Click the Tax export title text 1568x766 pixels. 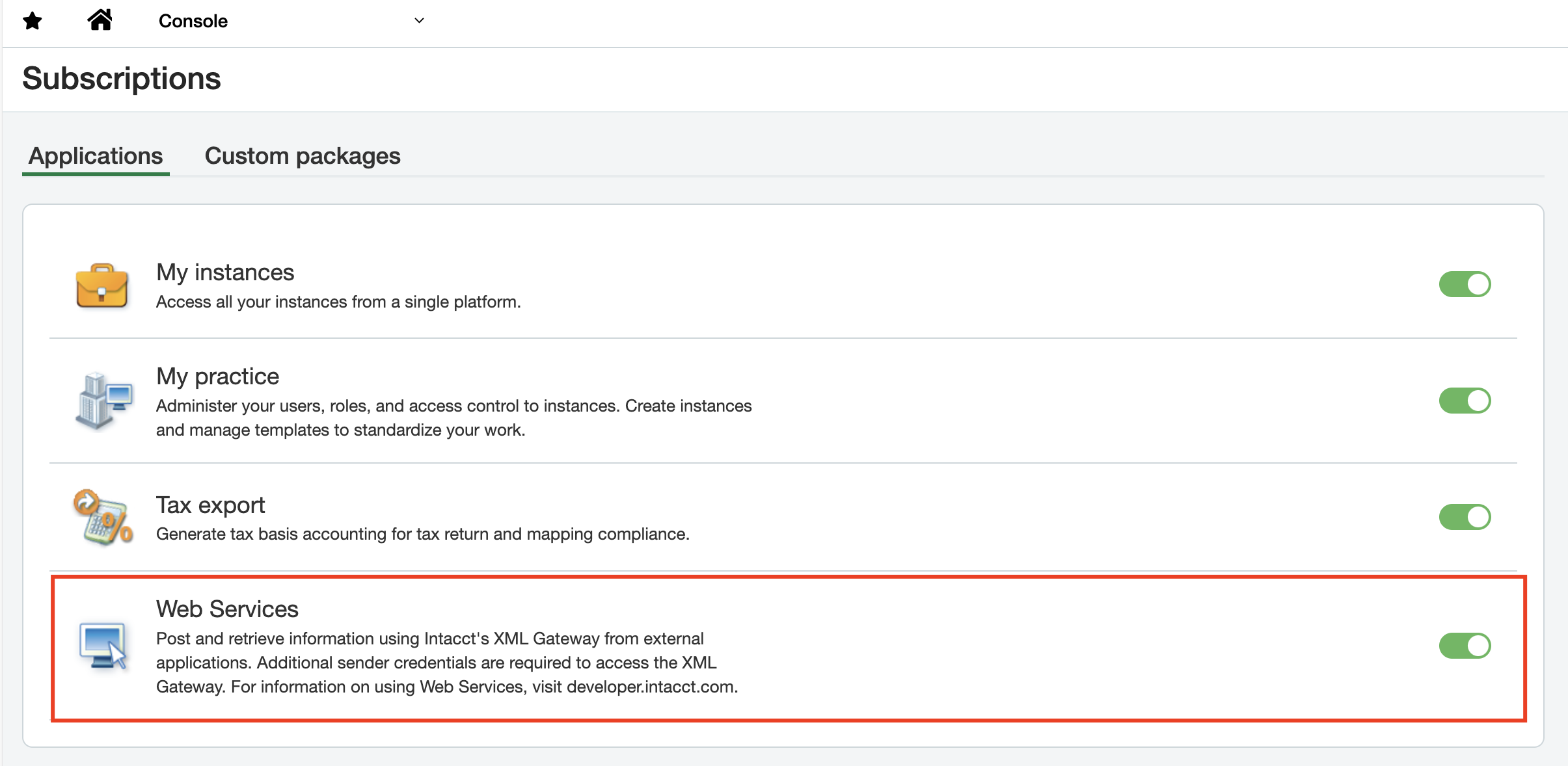coord(210,505)
